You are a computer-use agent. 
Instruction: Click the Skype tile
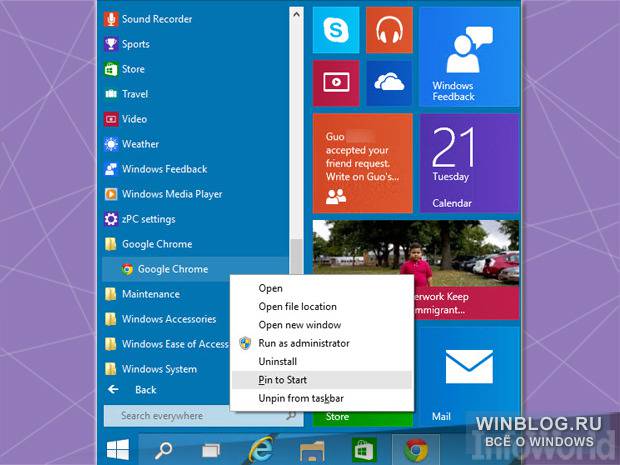pyautogui.click(x=336, y=30)
